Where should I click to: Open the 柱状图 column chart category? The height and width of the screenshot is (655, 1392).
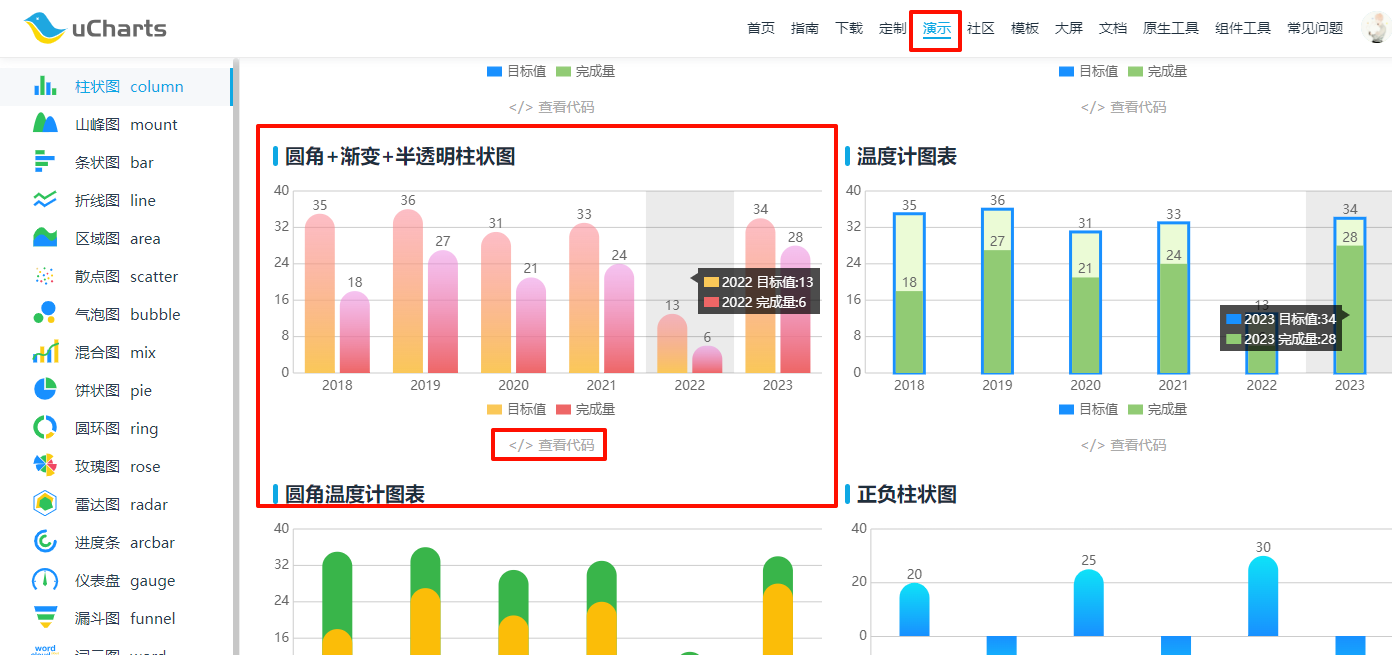(x=116, y=87)
